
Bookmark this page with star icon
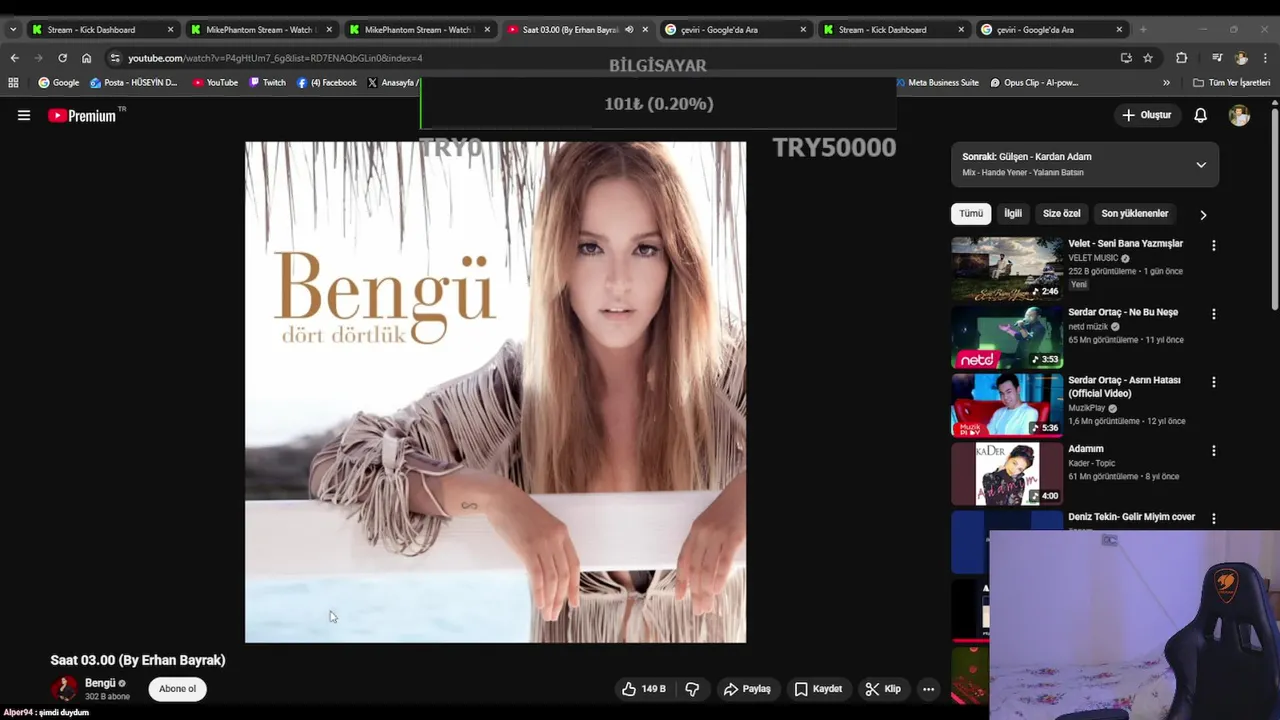pyautogui.click(x=1148, y=58)
